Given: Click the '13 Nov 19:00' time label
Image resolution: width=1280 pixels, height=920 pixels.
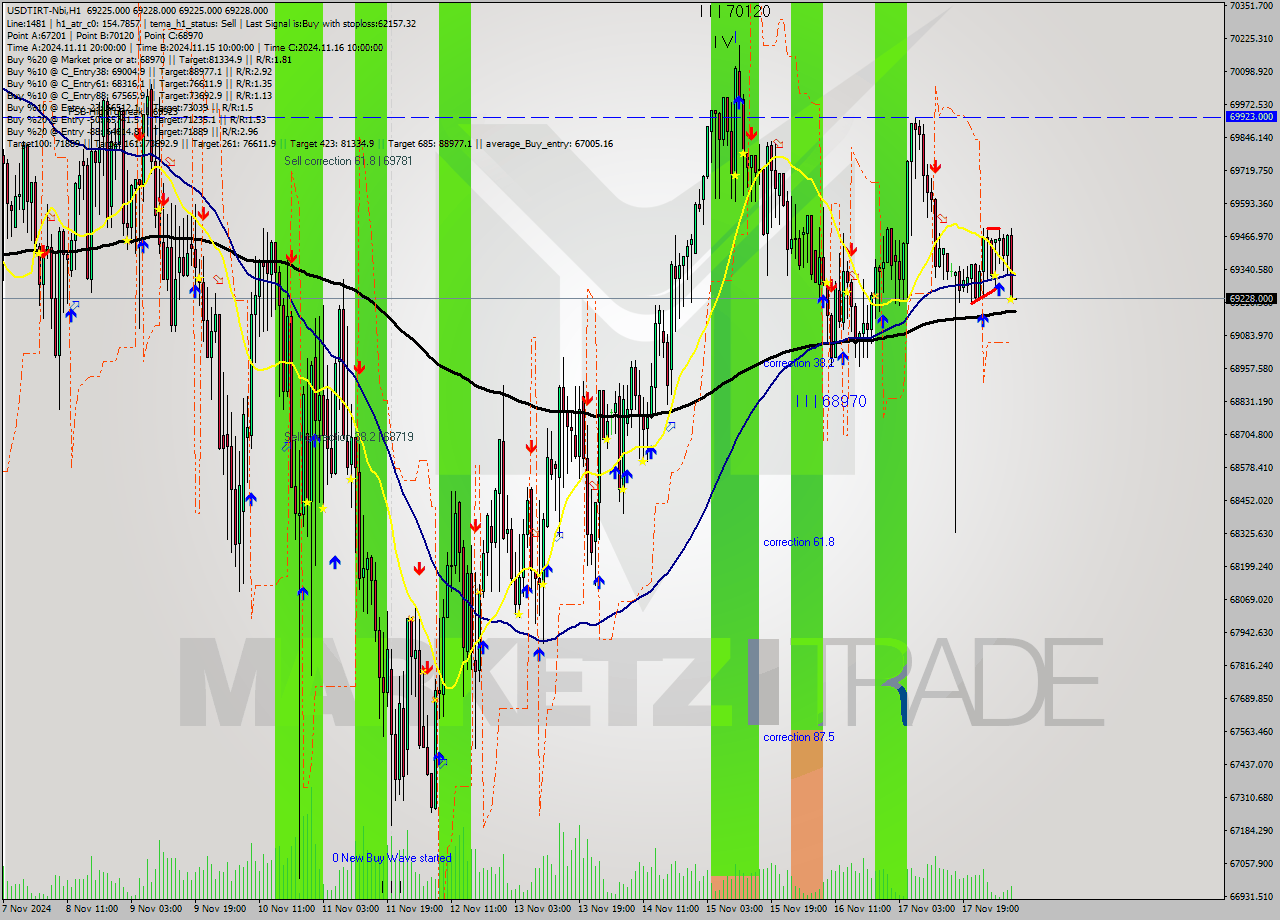Looking at the screenshot, I should click(606, 909).
